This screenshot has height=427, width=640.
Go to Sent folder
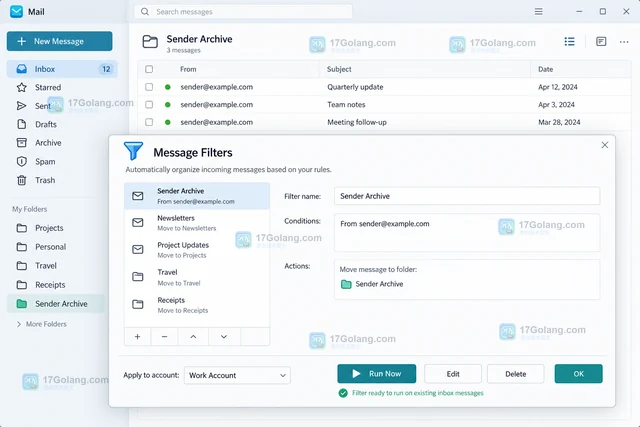(33, 106)
